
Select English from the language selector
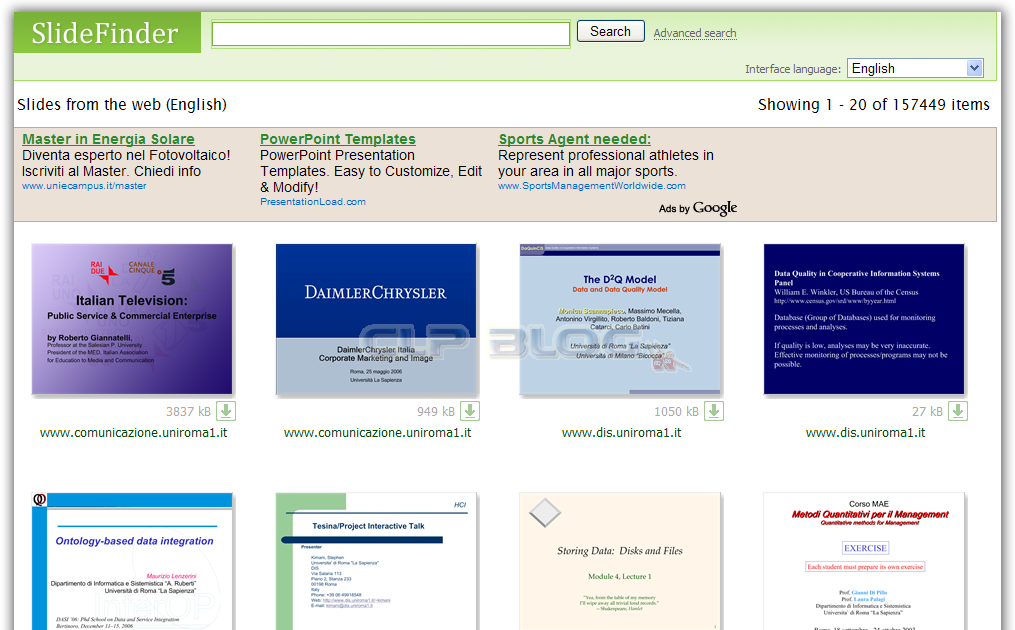914,68
